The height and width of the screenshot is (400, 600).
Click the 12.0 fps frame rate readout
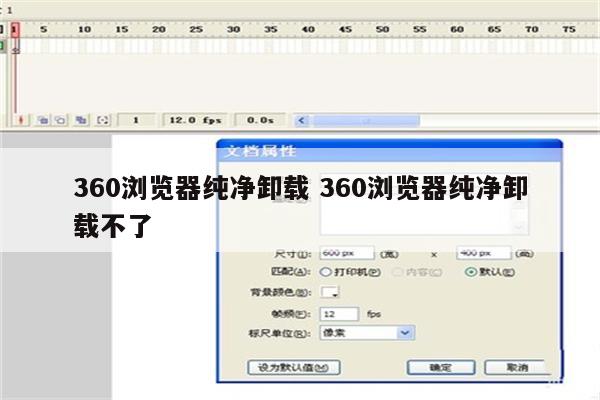pos(195,121)
